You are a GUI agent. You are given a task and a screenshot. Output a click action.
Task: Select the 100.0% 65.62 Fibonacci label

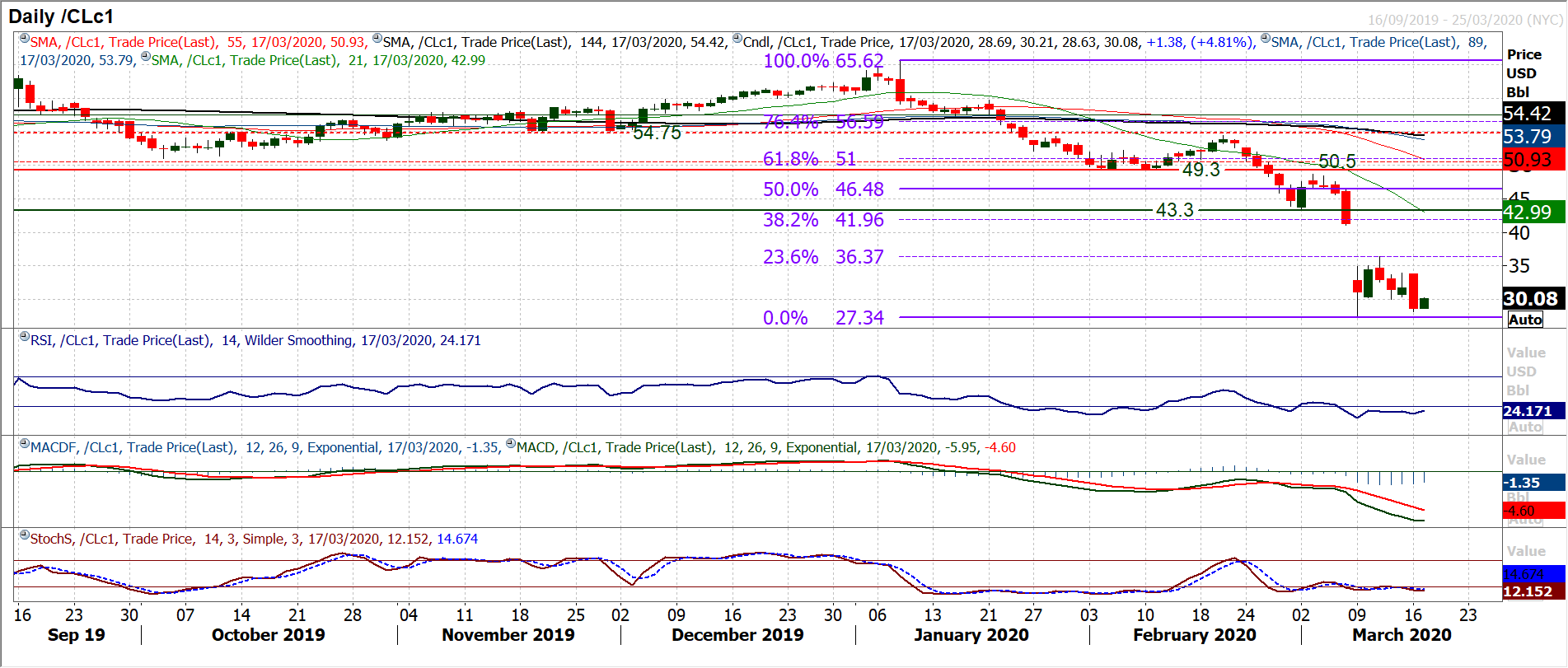(823, 61)
